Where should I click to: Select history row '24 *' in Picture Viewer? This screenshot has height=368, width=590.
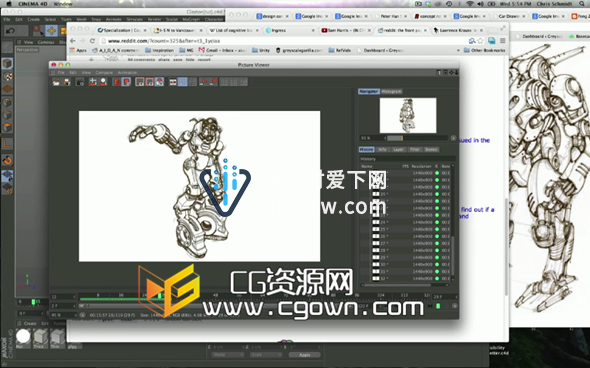coord(405,222)
